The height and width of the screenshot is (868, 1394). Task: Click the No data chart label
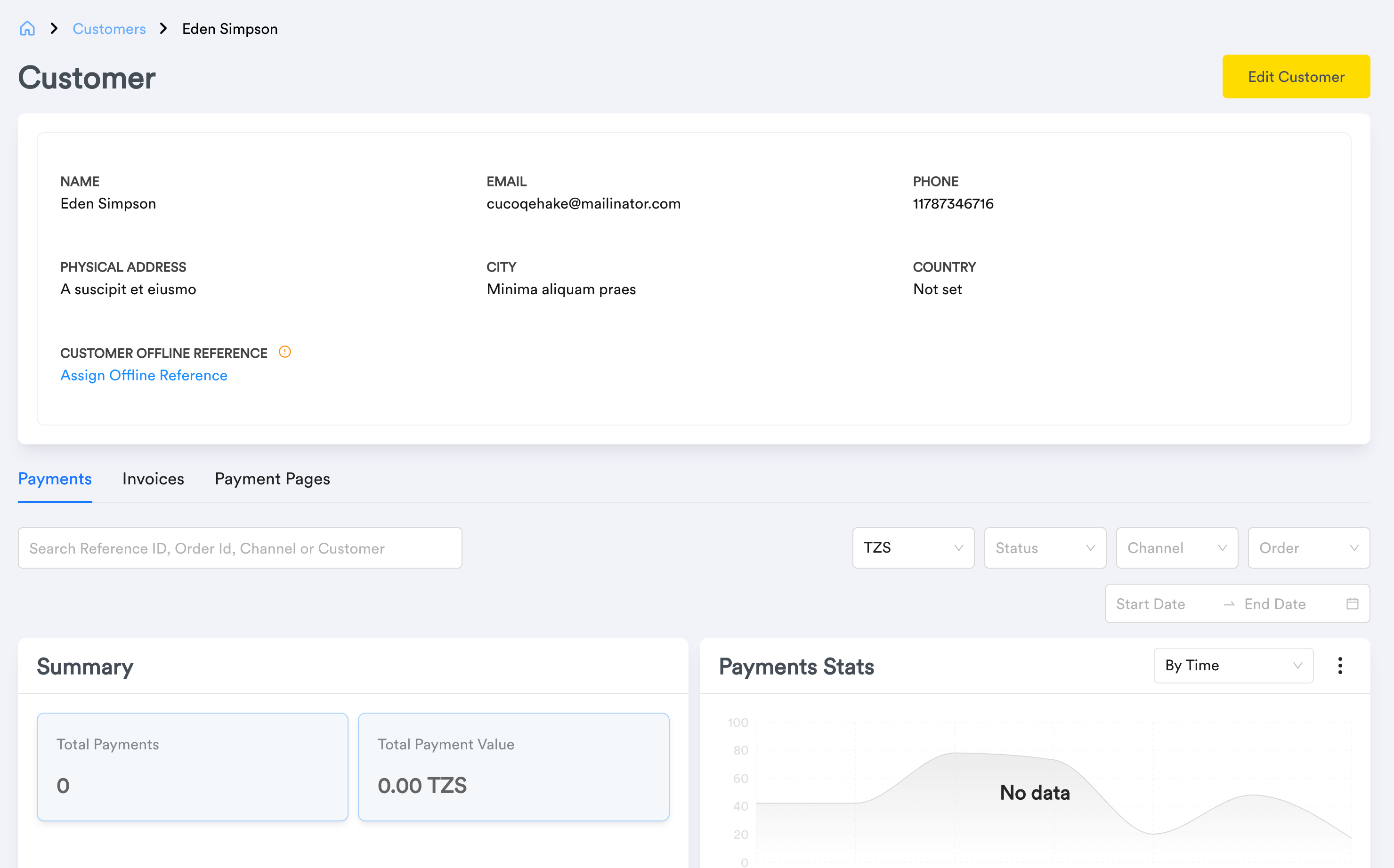[1035, 793]
